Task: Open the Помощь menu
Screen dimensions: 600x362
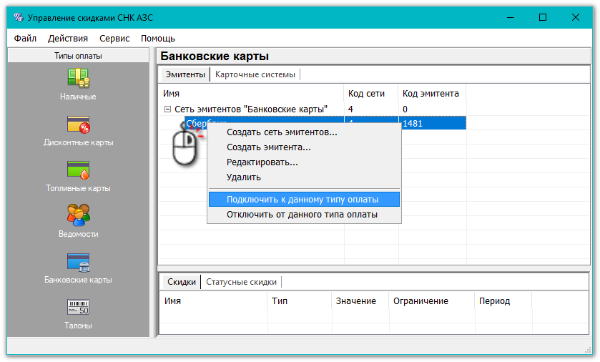Action: click(158, 38)
